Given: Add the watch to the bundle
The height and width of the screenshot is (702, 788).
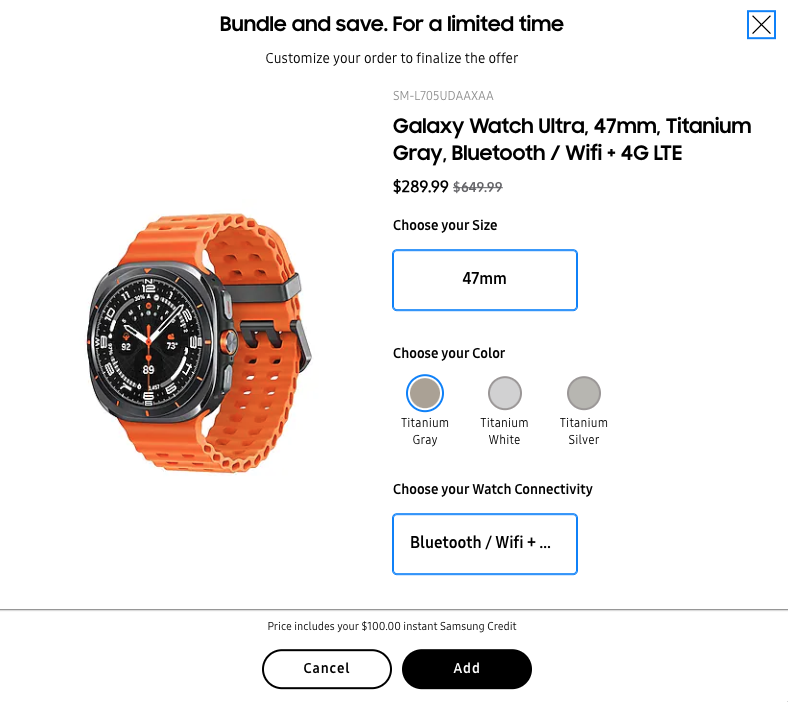Looking at the screenshot, I should click(x=466, y=668).
